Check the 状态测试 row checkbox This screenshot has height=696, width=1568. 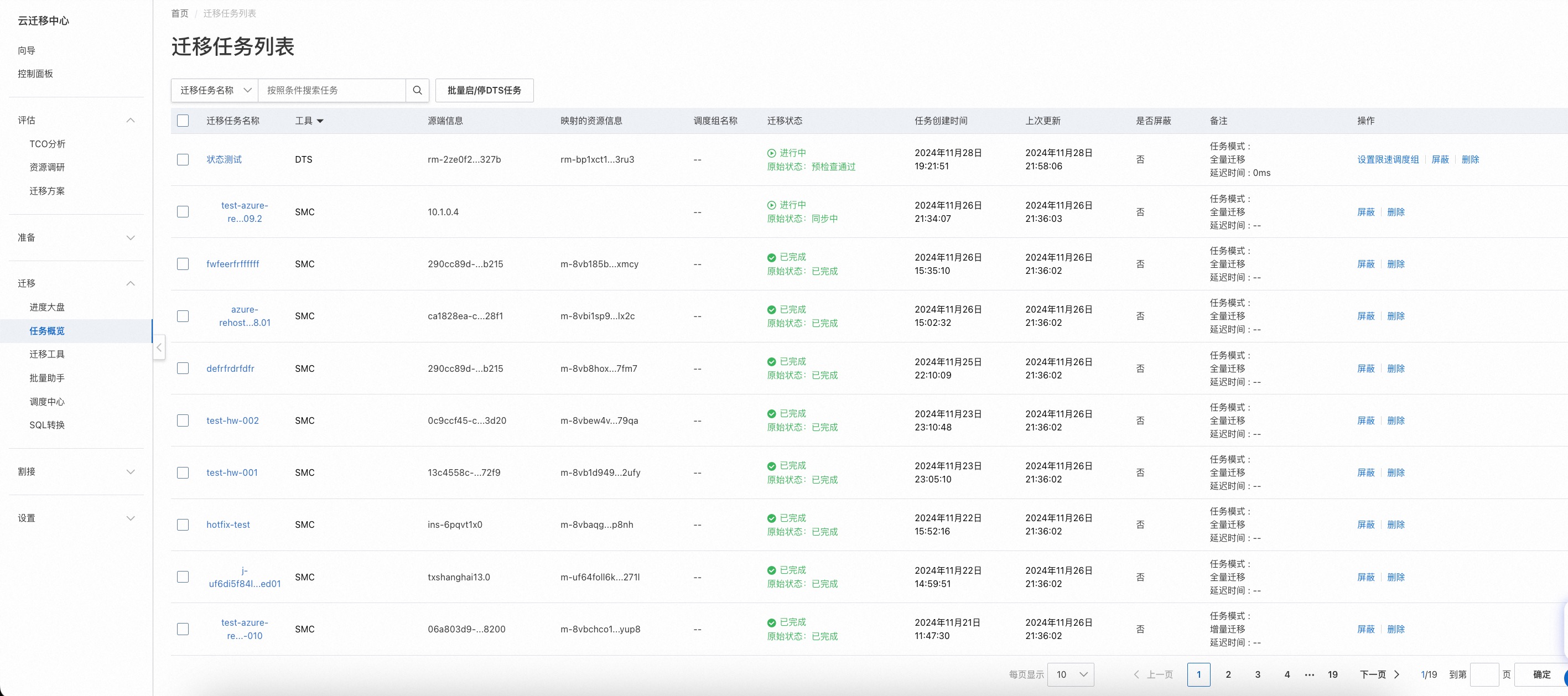point(183,159)
